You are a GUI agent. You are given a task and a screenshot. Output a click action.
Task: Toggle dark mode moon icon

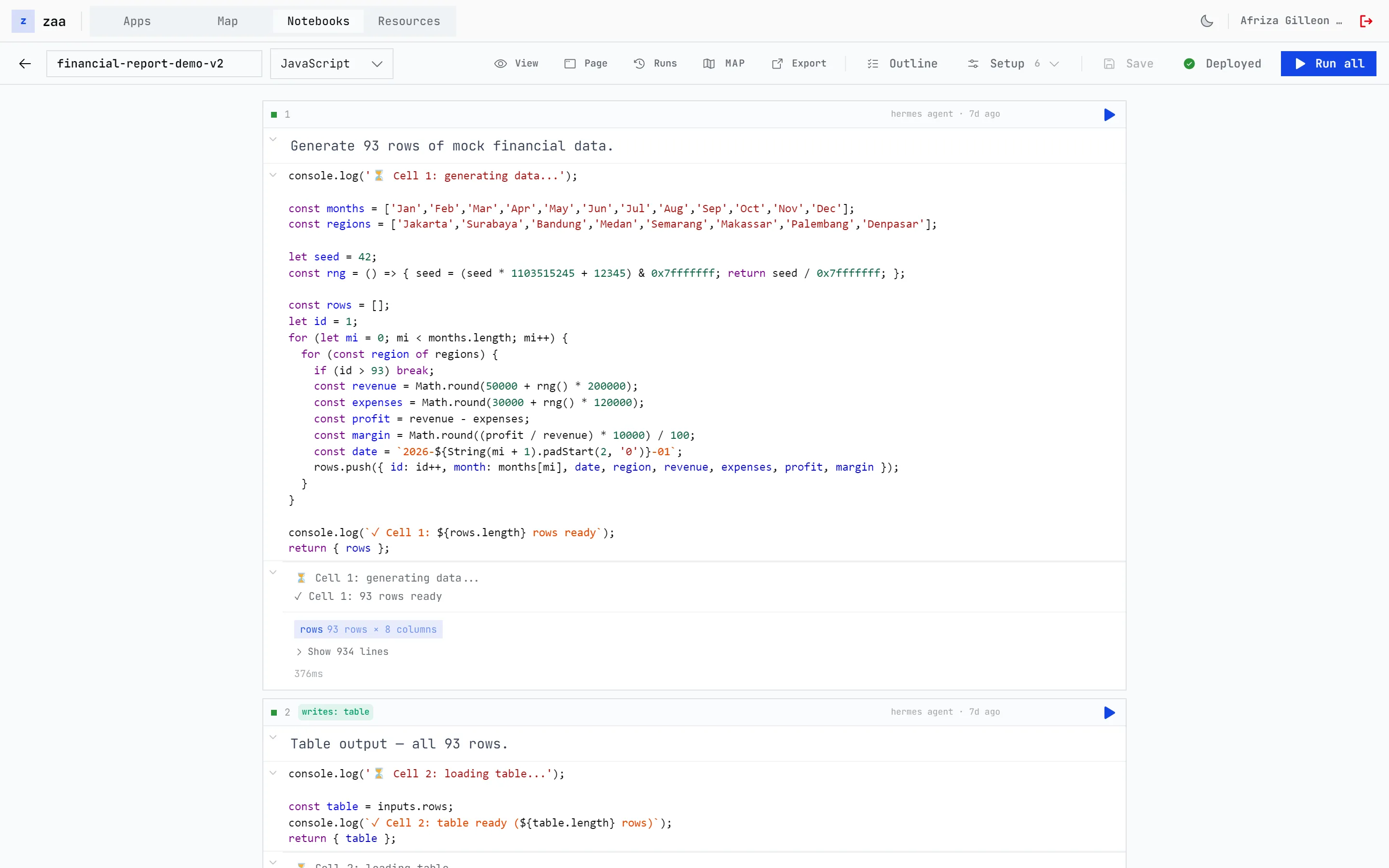click(x=1207, y=21)
